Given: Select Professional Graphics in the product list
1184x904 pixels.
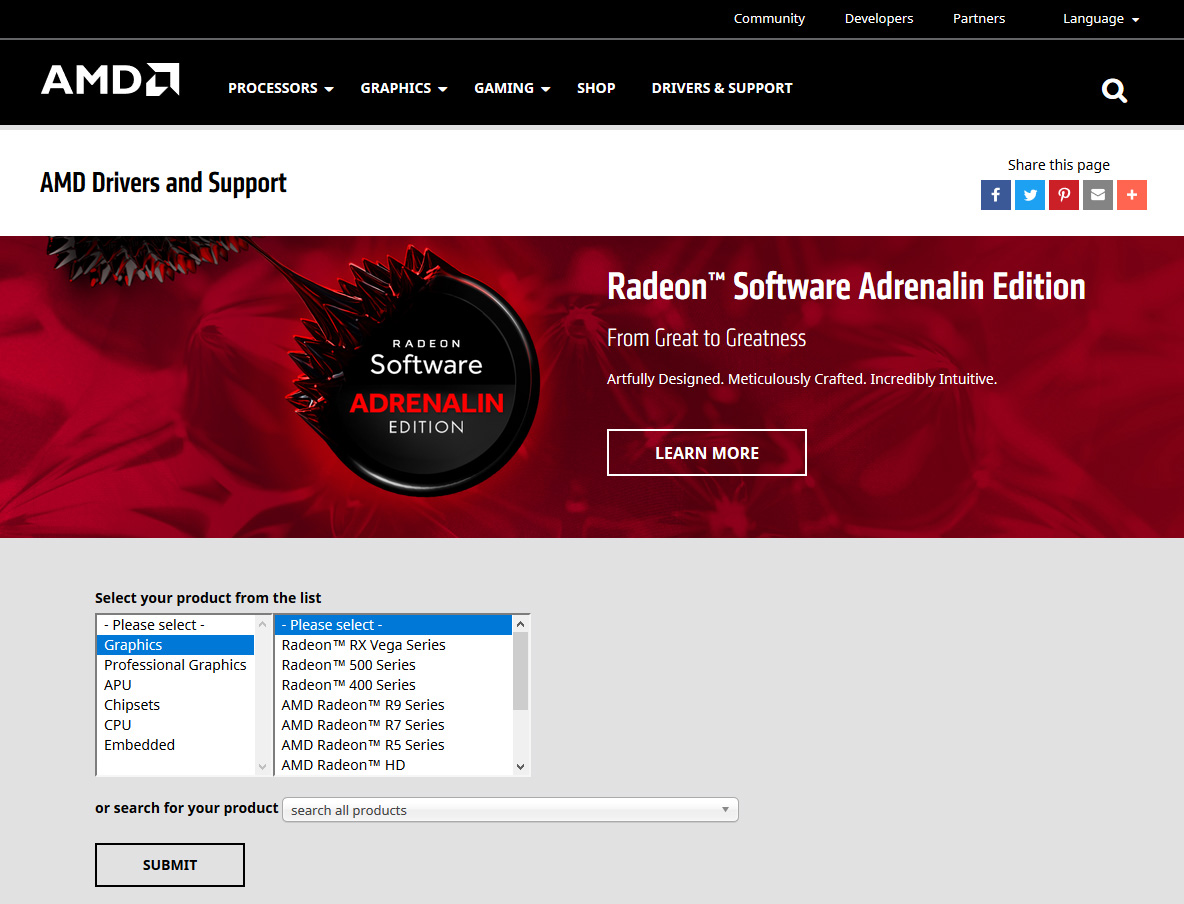Looking at the screenshot, I should click(175, 665).
